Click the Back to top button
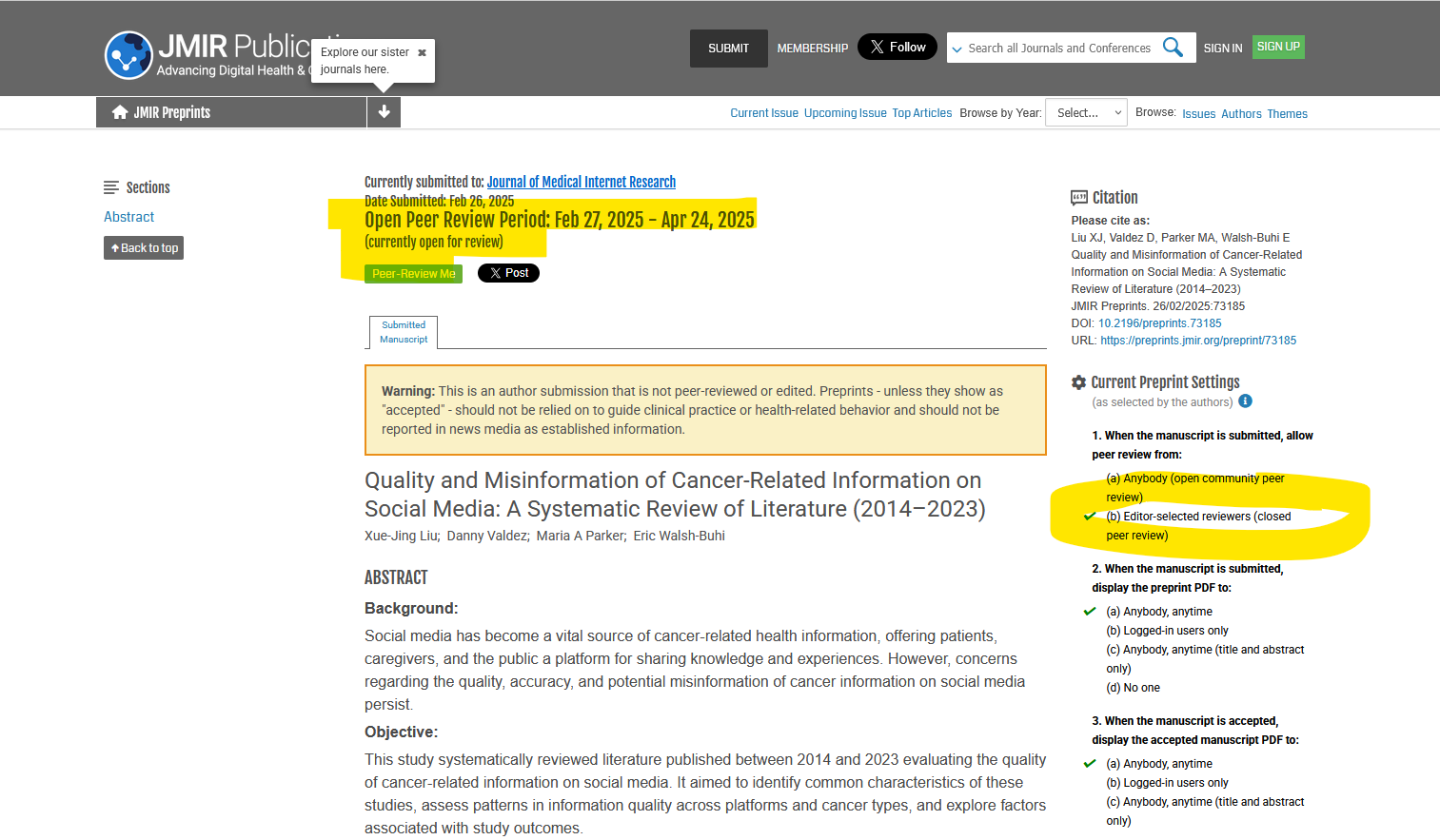Screen dimensions: 1440x840 [144, 248]
